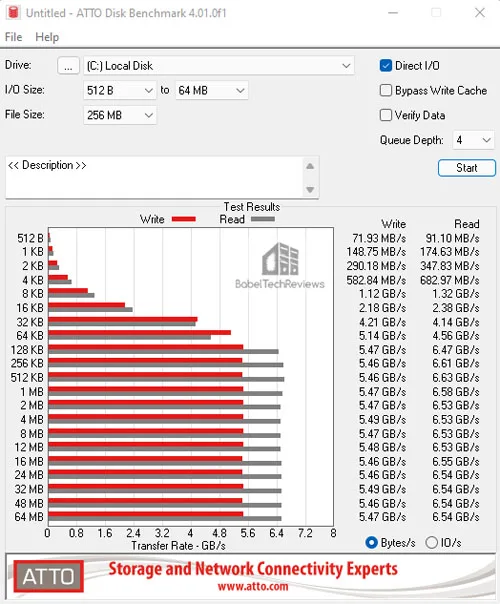Expand the 512 B I/O size dropdown
500x604 pixels.
coord(120,90)
